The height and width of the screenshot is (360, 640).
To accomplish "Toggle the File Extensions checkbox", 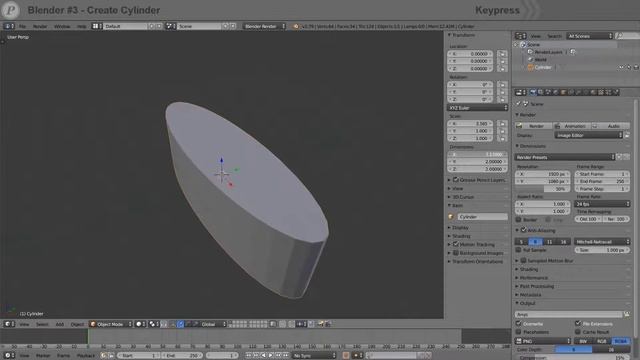I will click(578, 324).
